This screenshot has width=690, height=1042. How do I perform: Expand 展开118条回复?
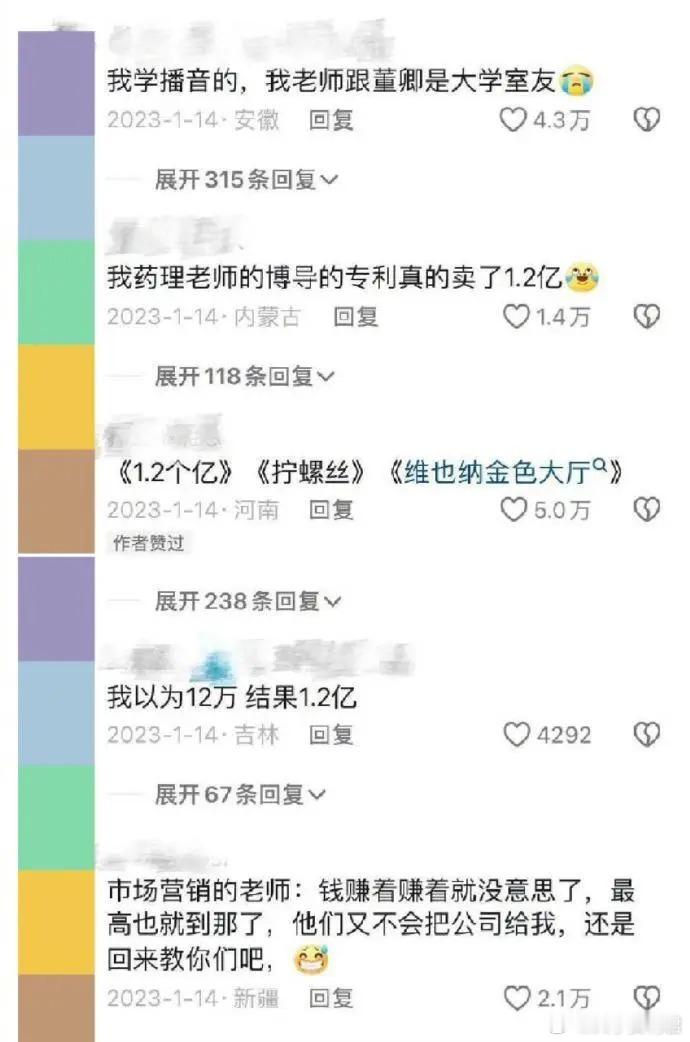click(x=245, y=376)
